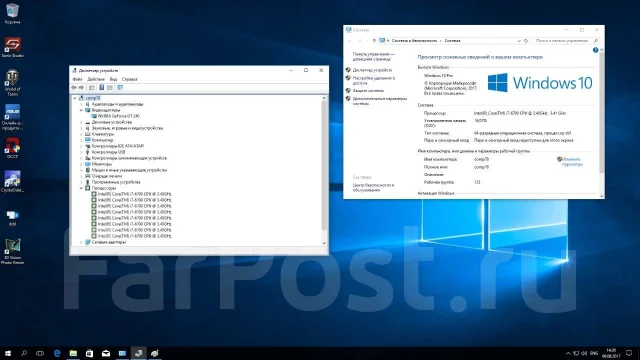Image resolution: width=640 pixels, height=360 pixels.
Task: Open the Mail icon on the taskbar
Action: pos(106,353)
